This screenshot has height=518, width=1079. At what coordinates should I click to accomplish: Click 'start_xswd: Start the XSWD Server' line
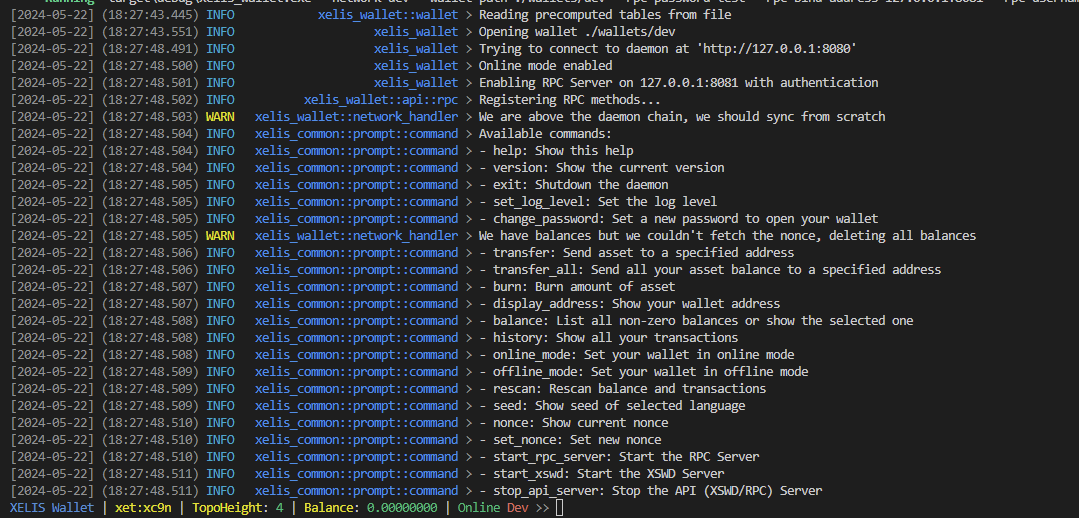[601, 473]
